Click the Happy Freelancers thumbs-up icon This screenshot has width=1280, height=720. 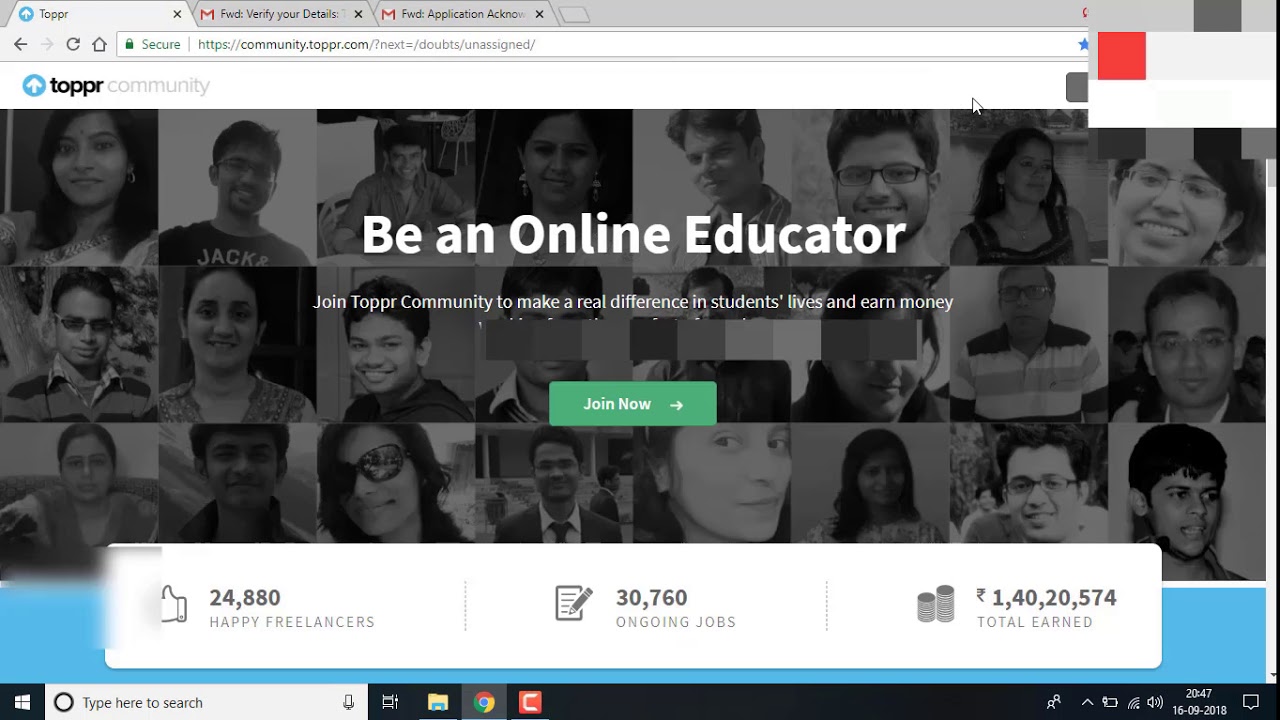coord(174,604)
